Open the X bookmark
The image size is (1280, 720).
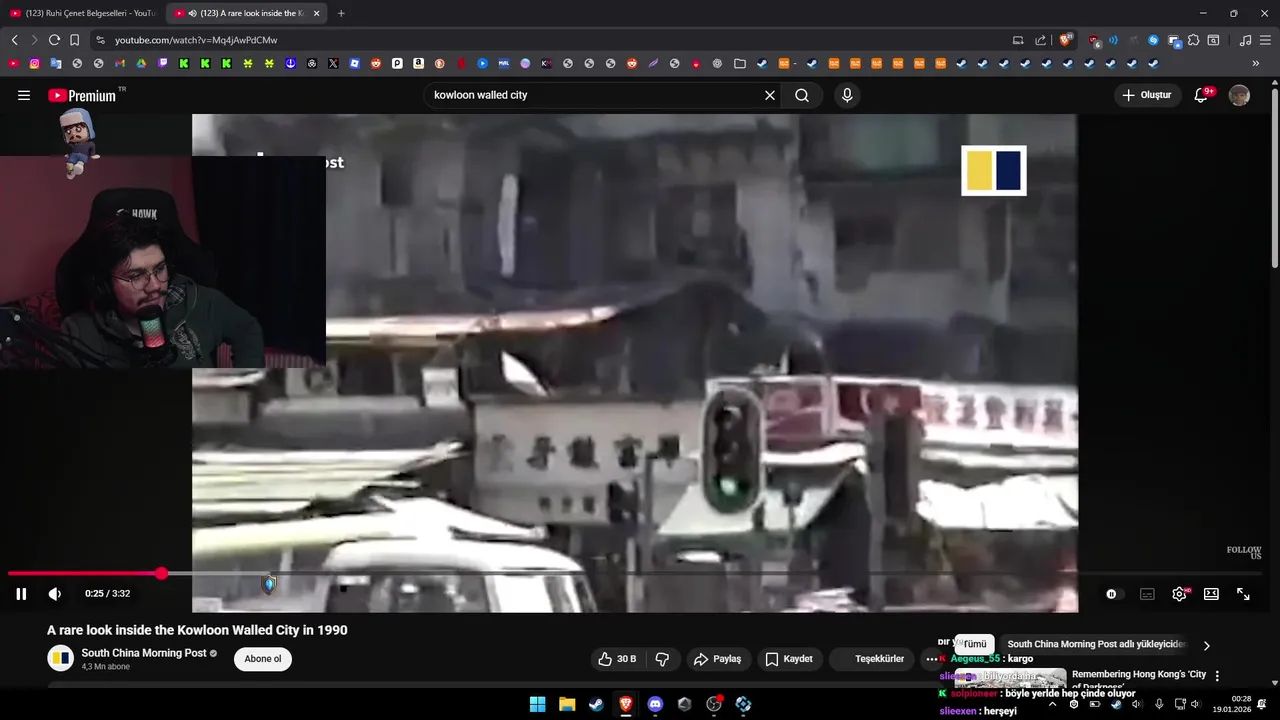[333, 64]
